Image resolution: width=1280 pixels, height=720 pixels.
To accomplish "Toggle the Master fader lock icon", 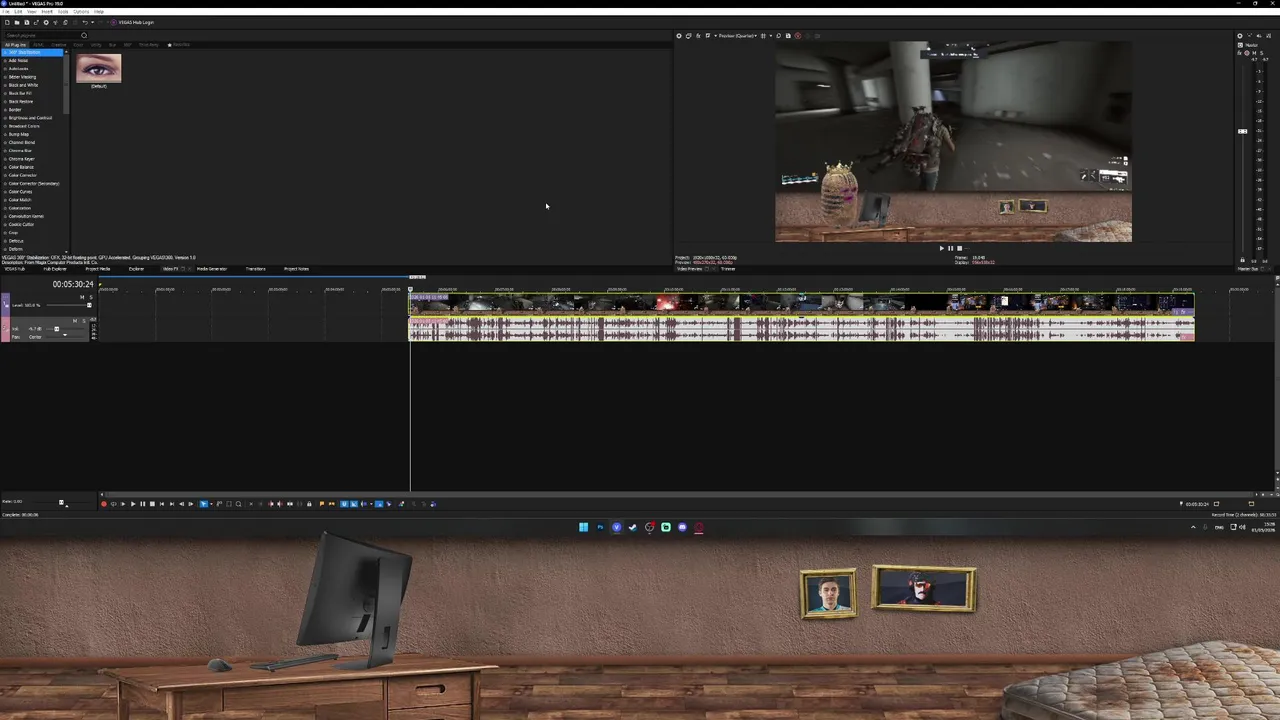I will coord(1242,260).
